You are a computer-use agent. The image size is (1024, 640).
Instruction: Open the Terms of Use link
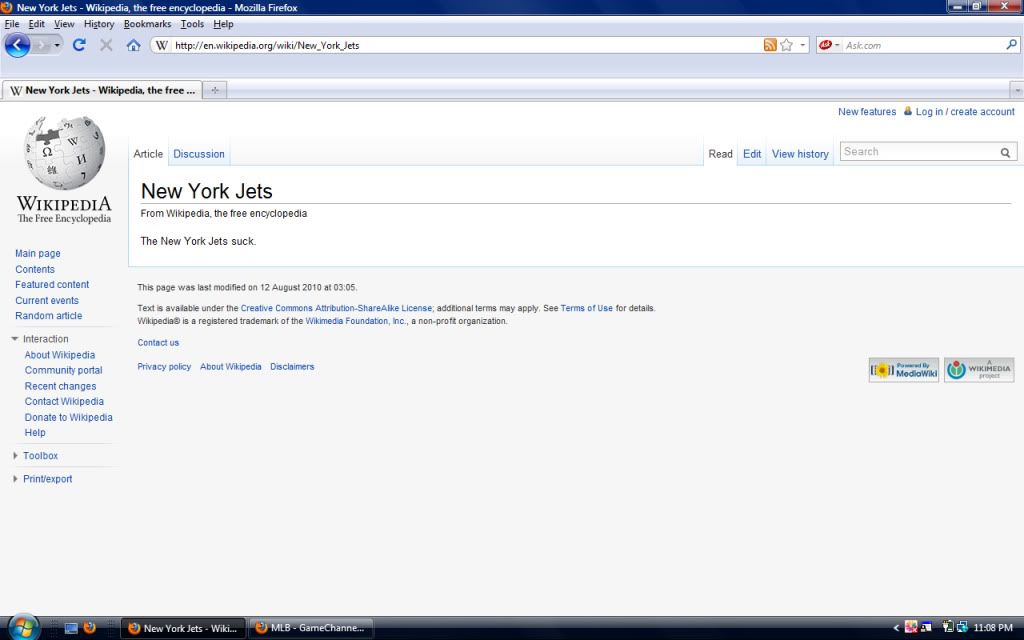[x=586, y=308]
